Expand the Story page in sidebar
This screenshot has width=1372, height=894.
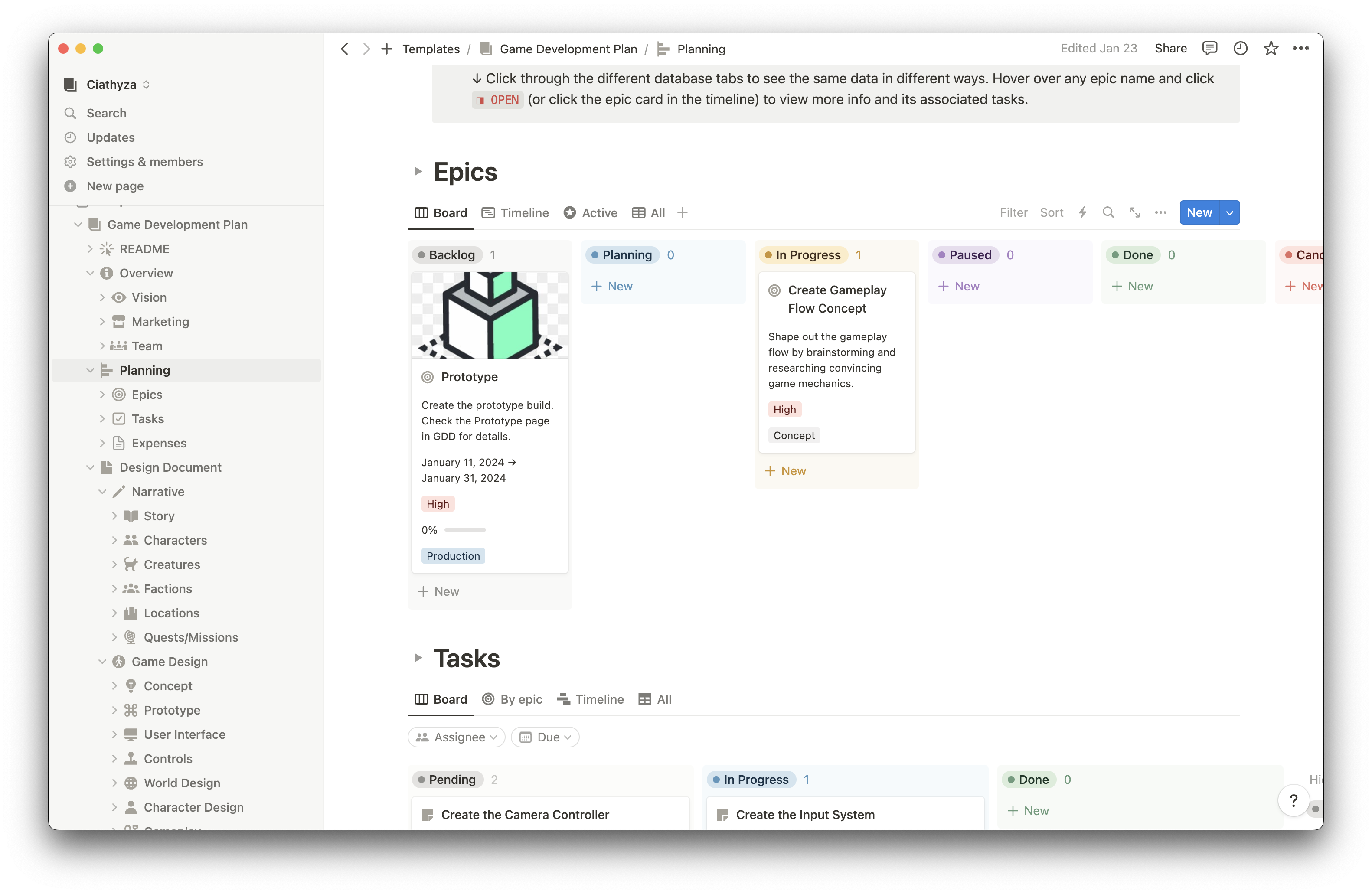[114, 516]
